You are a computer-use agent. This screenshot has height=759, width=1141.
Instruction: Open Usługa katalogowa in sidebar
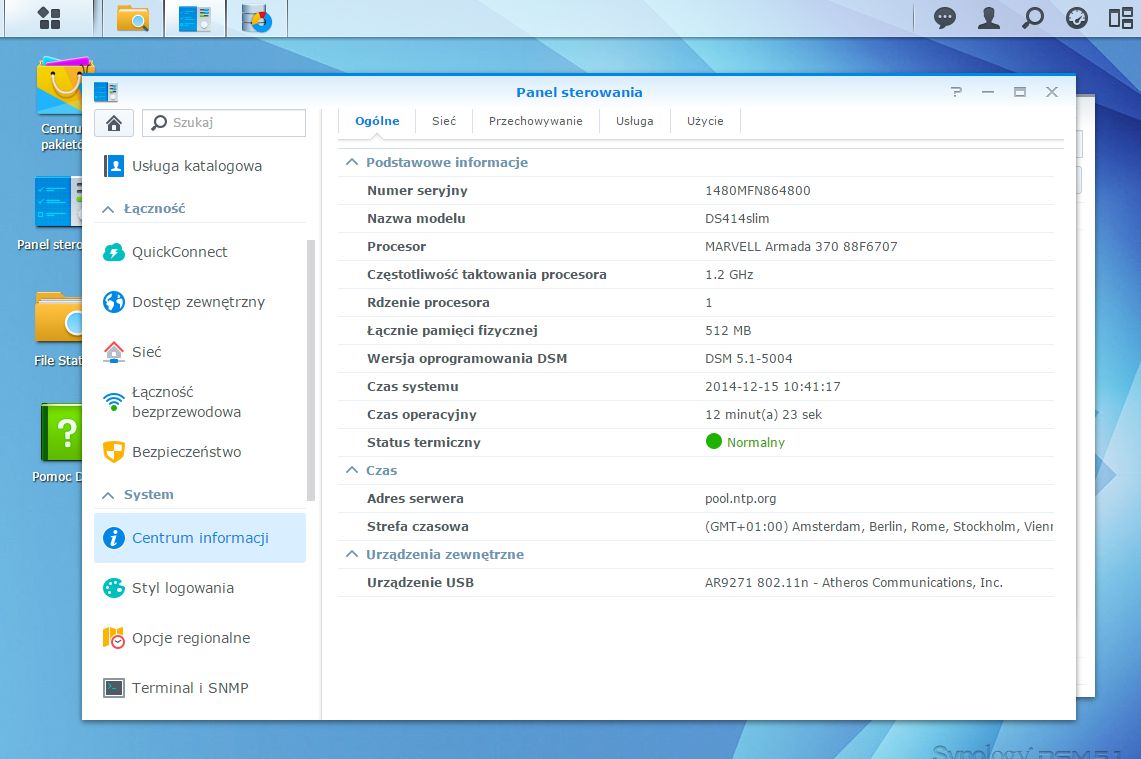point(196,166)
